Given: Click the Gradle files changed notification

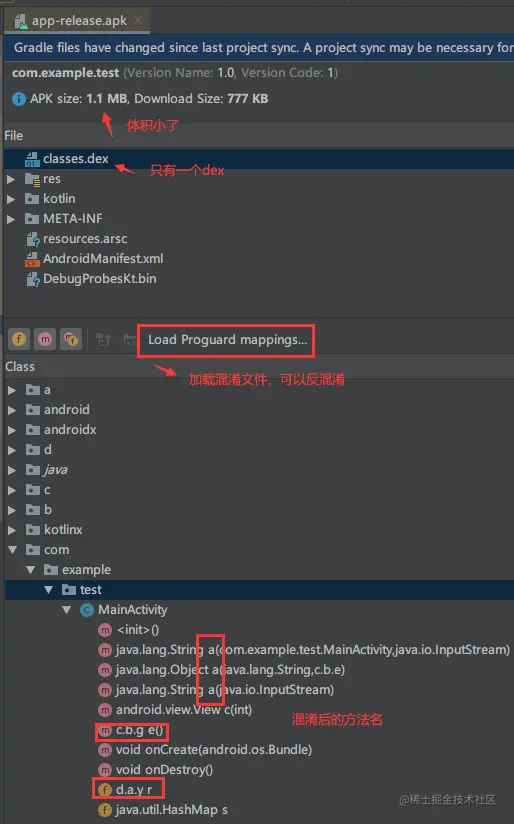Looking at the screenshot, I should pyautogui.click(x=259, y=48).
